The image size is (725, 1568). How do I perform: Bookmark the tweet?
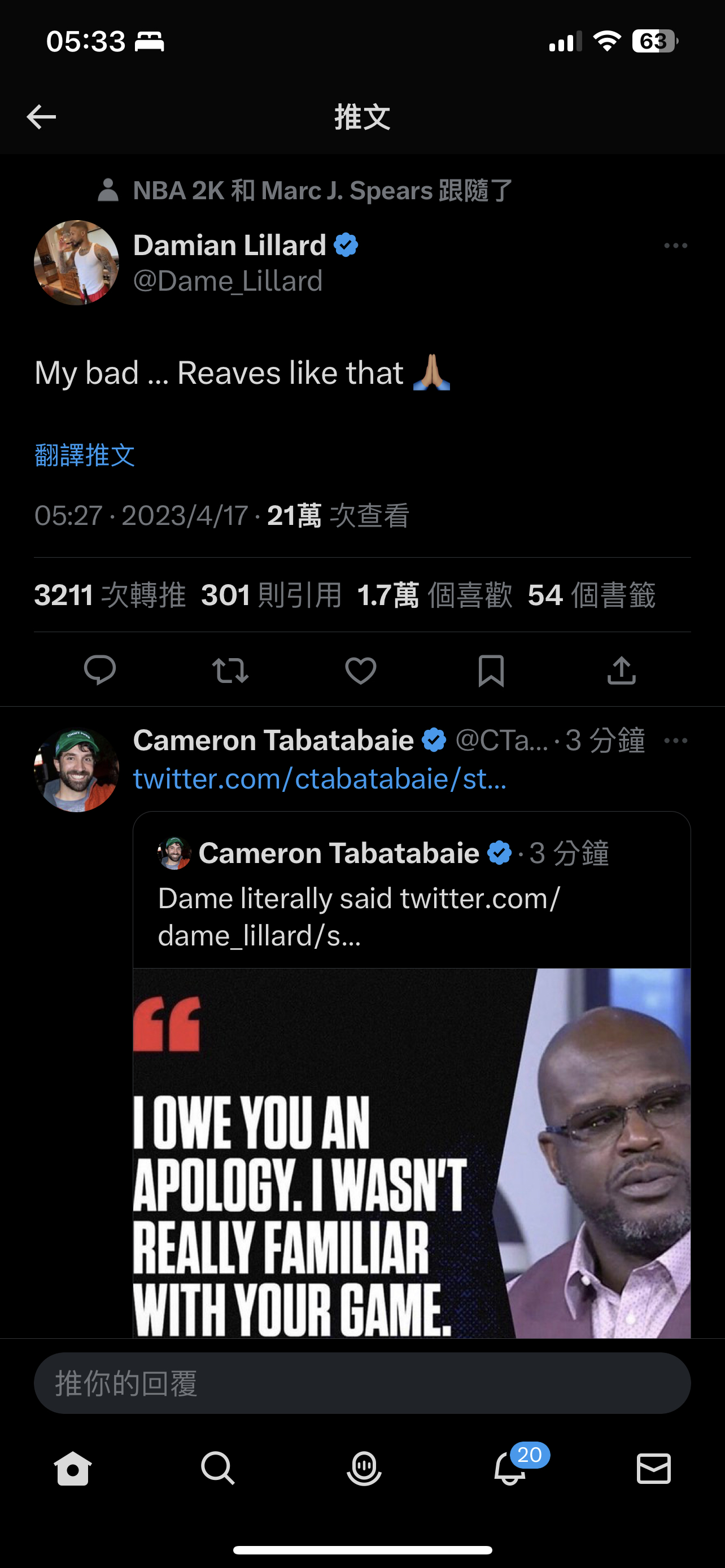(x=491, y=671)
